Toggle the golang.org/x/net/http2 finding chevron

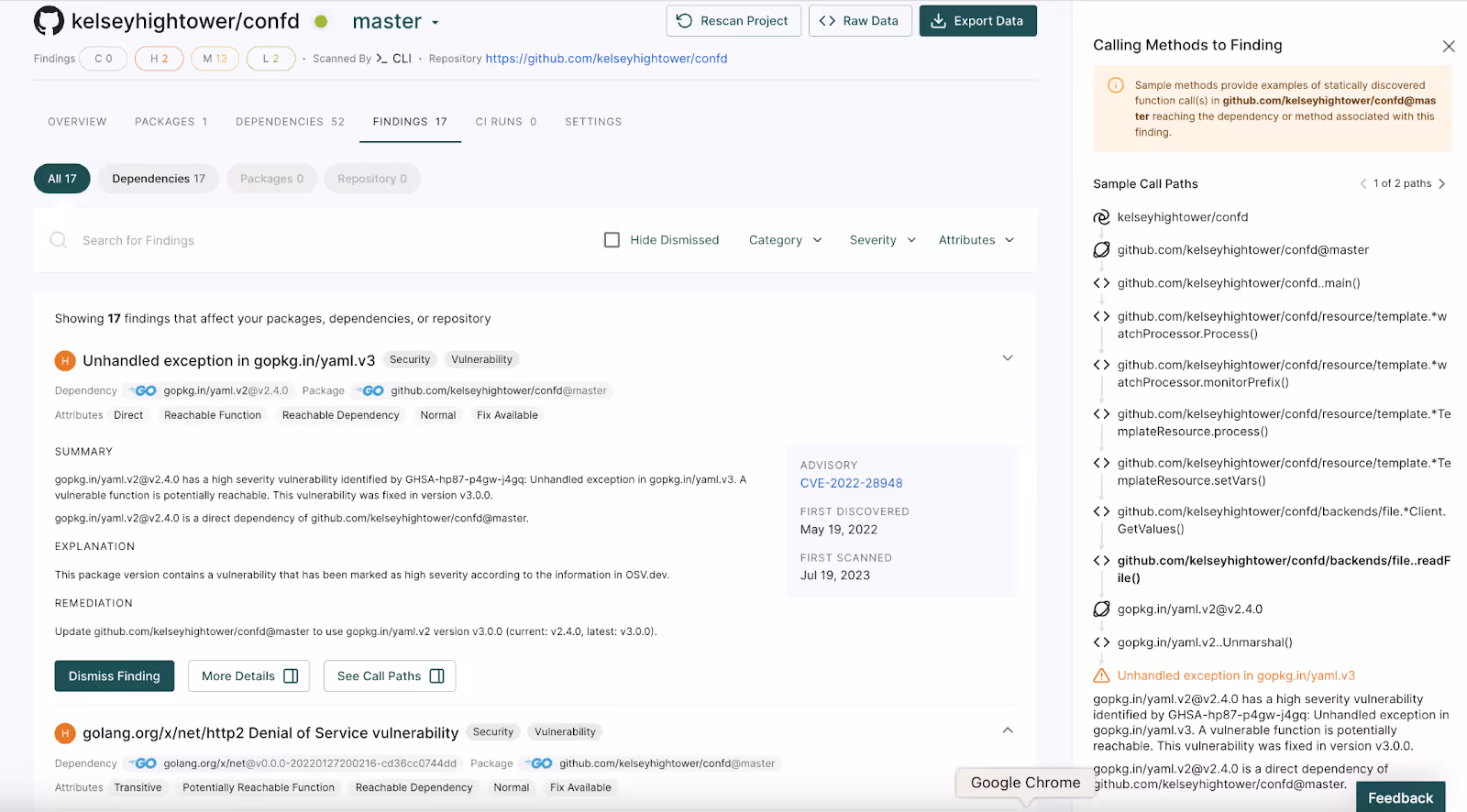click(1008, 730)
